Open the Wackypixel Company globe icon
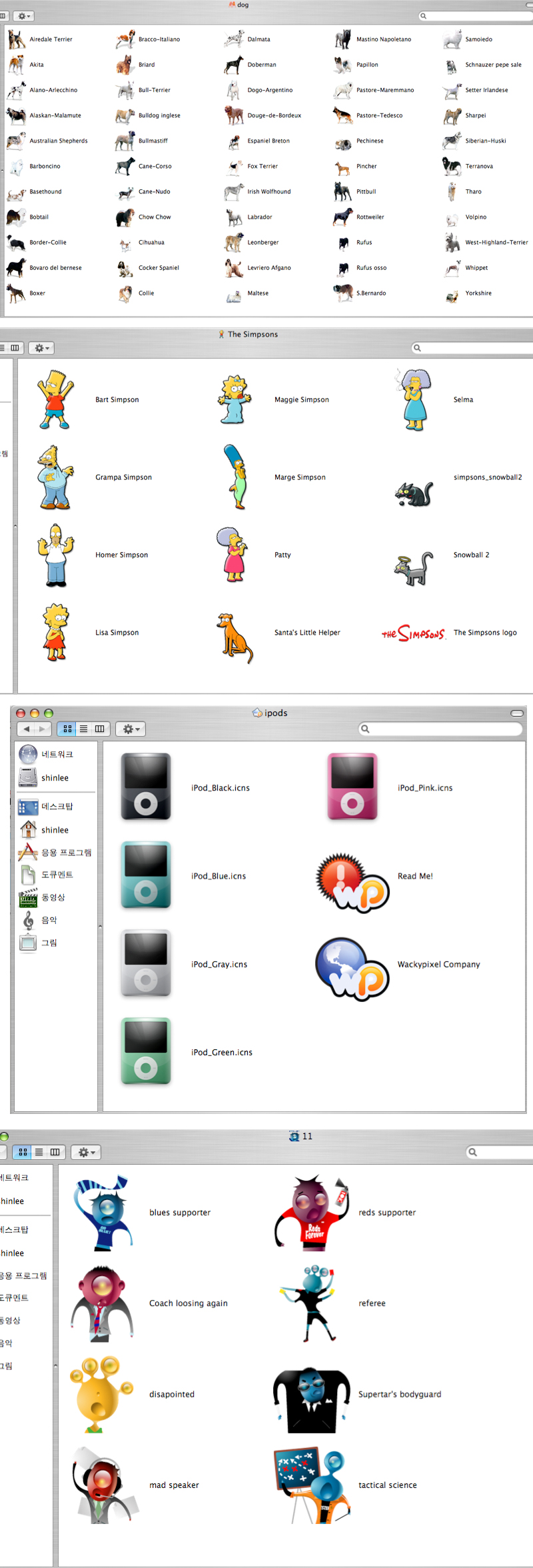Image resolution: width=533 pixels, height=1568 pixels. (352, 969)
